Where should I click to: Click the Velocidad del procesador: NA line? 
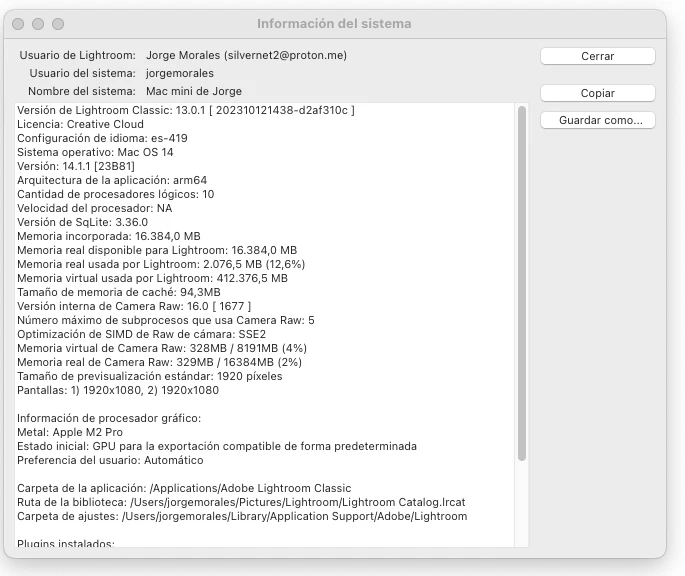coord(95,208)
